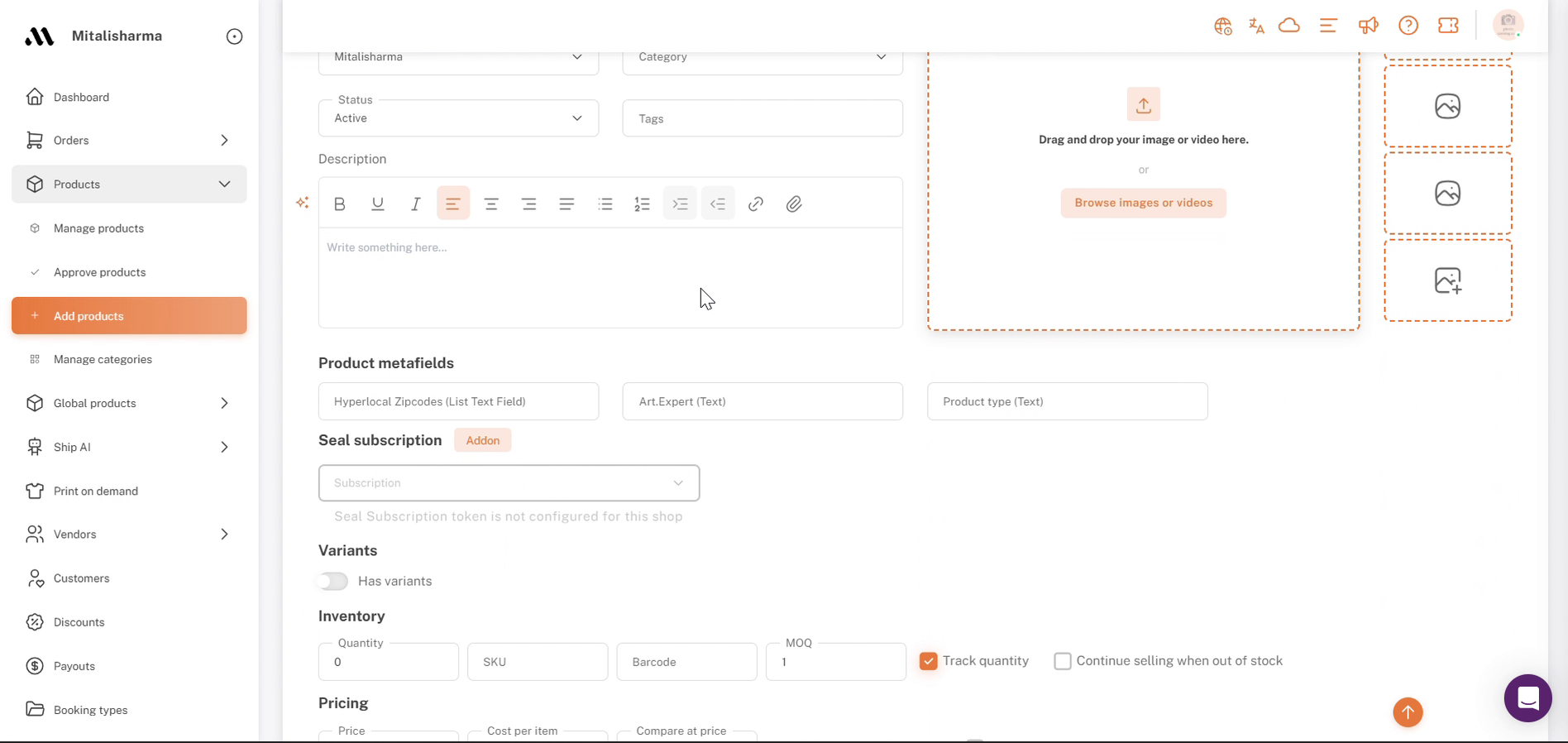The image size is (1568, 743).
Task: Click the Product type text field
Action: (1067, 401)
